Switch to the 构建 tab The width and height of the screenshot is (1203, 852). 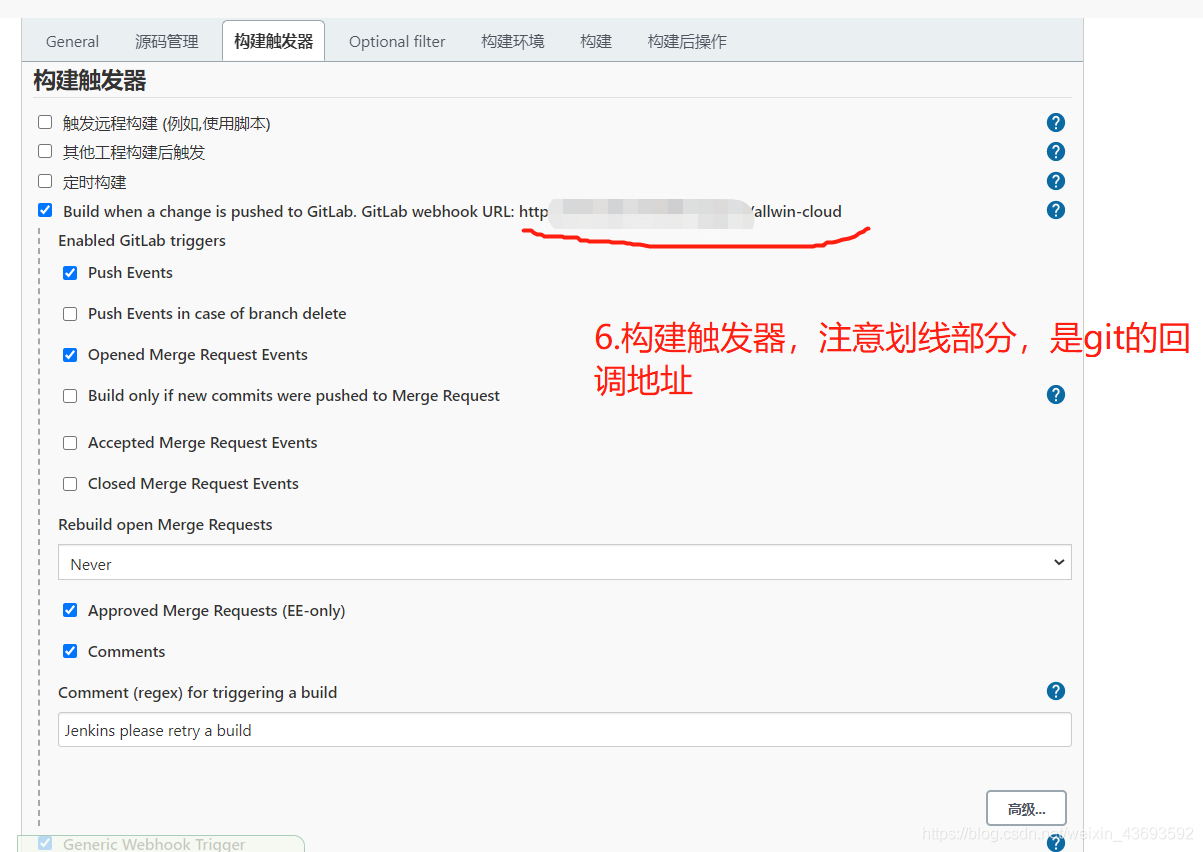pyautogui.click(x=596, y=41)
